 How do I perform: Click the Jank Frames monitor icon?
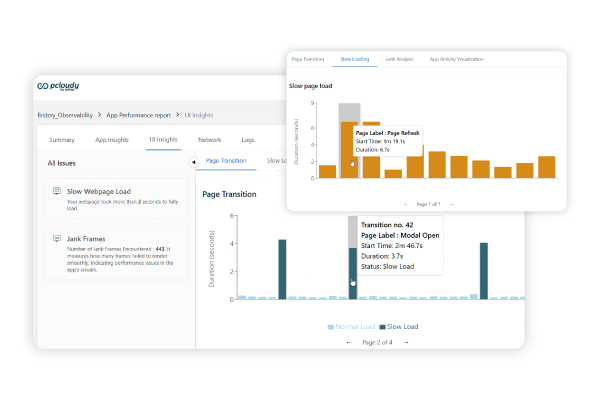tap(58, 239)
